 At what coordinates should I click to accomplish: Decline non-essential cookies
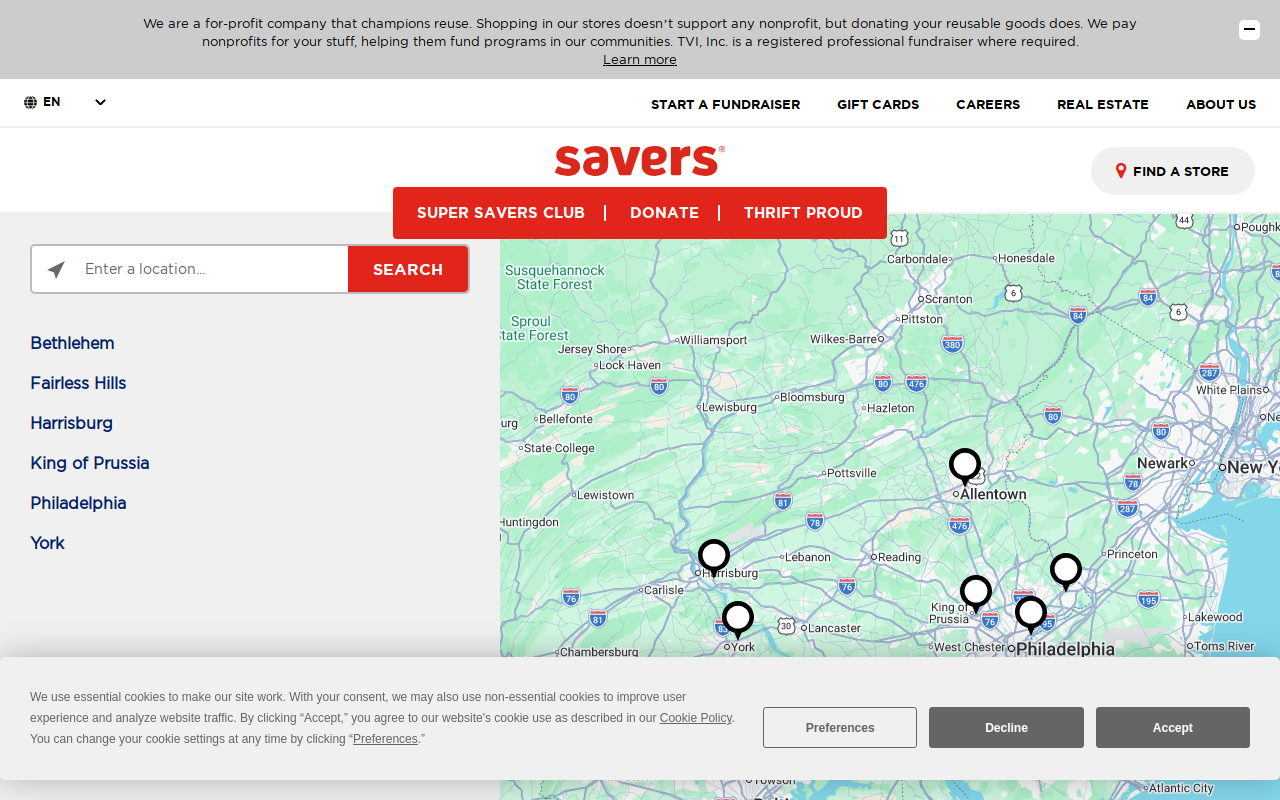[x=1006, y=728]
